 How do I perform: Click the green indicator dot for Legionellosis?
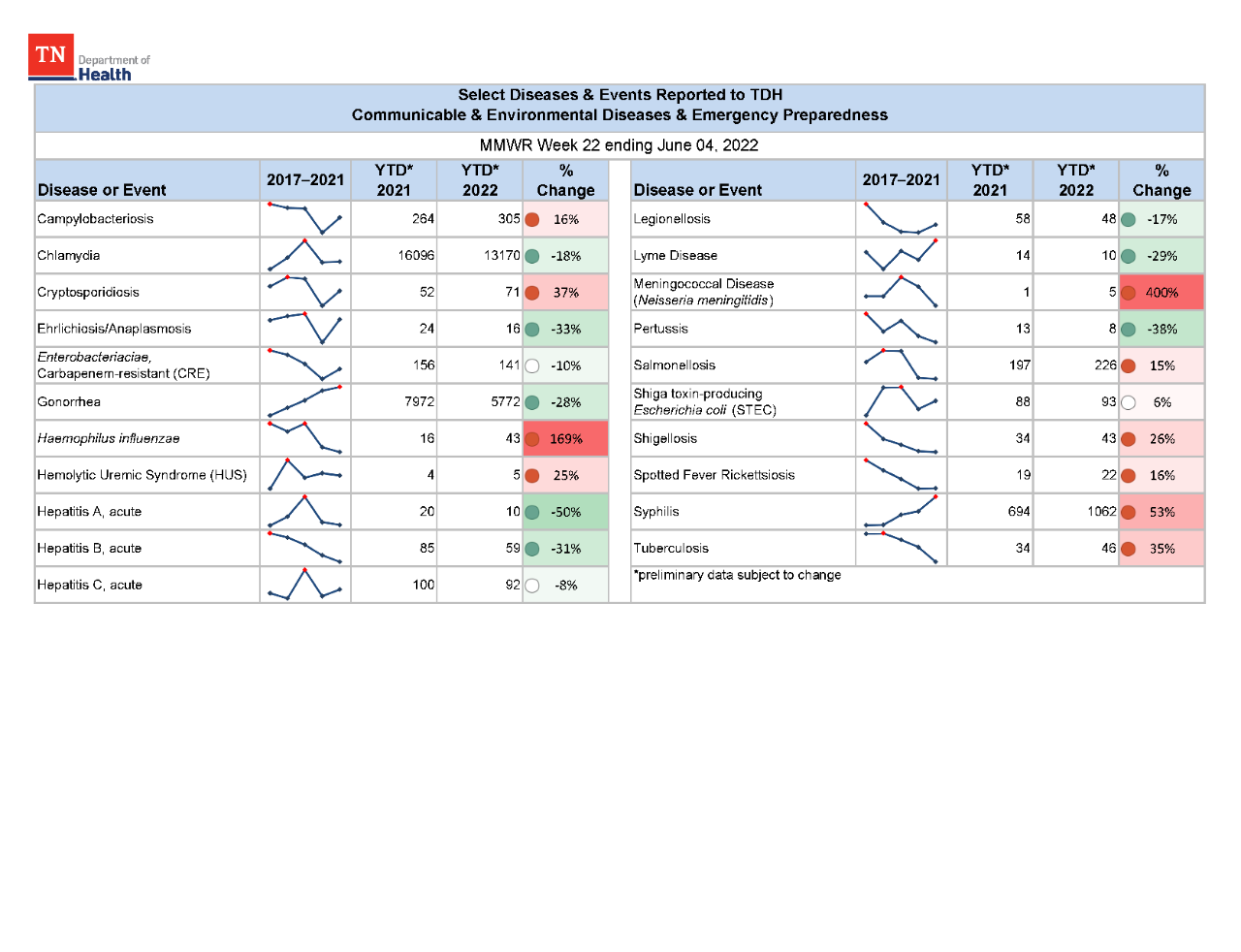pyautogui.click(x=1129, y=219)
